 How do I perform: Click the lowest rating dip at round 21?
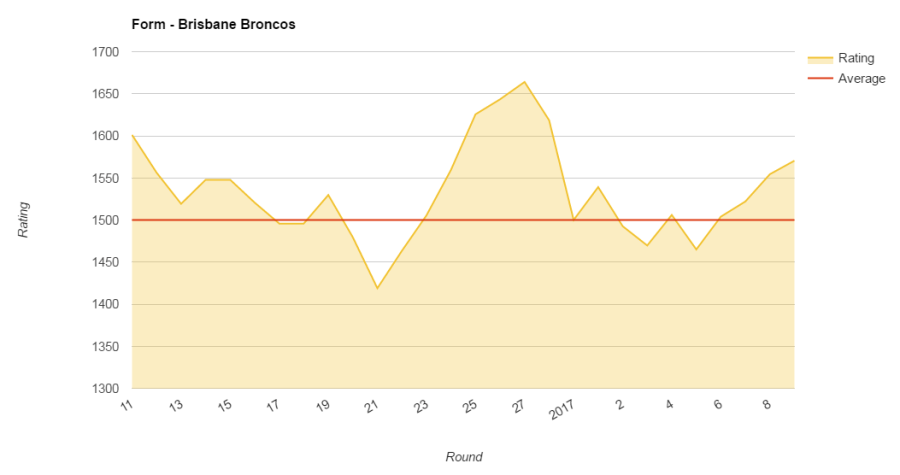coord(377,288)
